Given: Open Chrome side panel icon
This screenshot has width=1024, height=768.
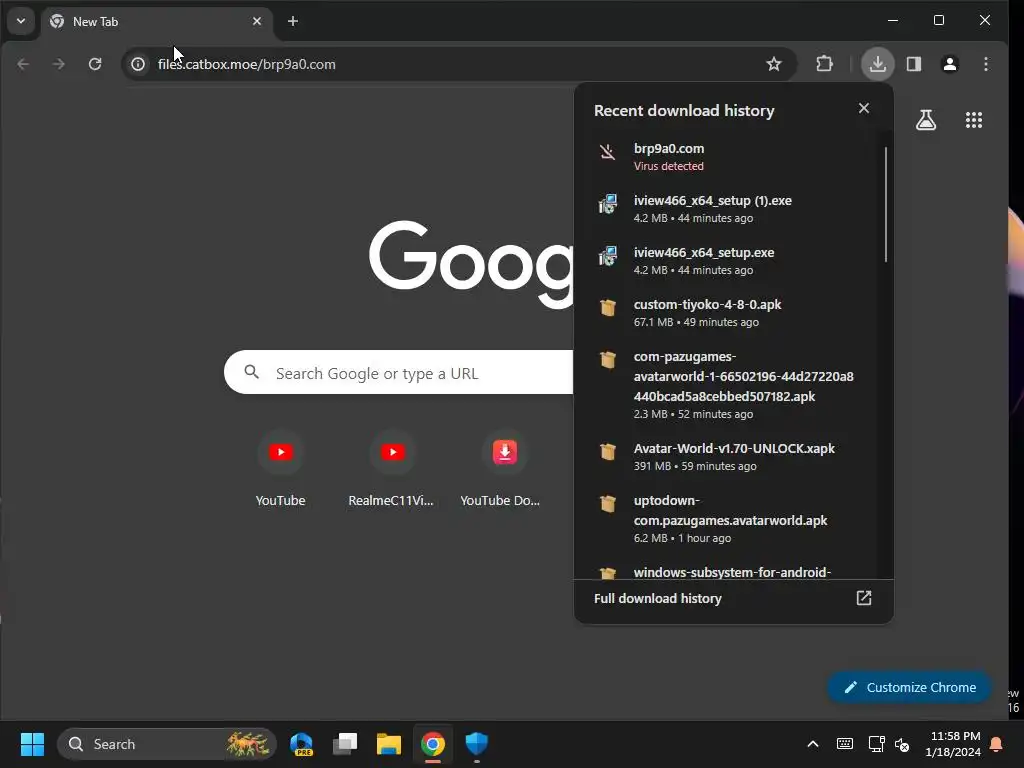Looking at the screenshot, I should pyautogui.click(x=914, y=64).
